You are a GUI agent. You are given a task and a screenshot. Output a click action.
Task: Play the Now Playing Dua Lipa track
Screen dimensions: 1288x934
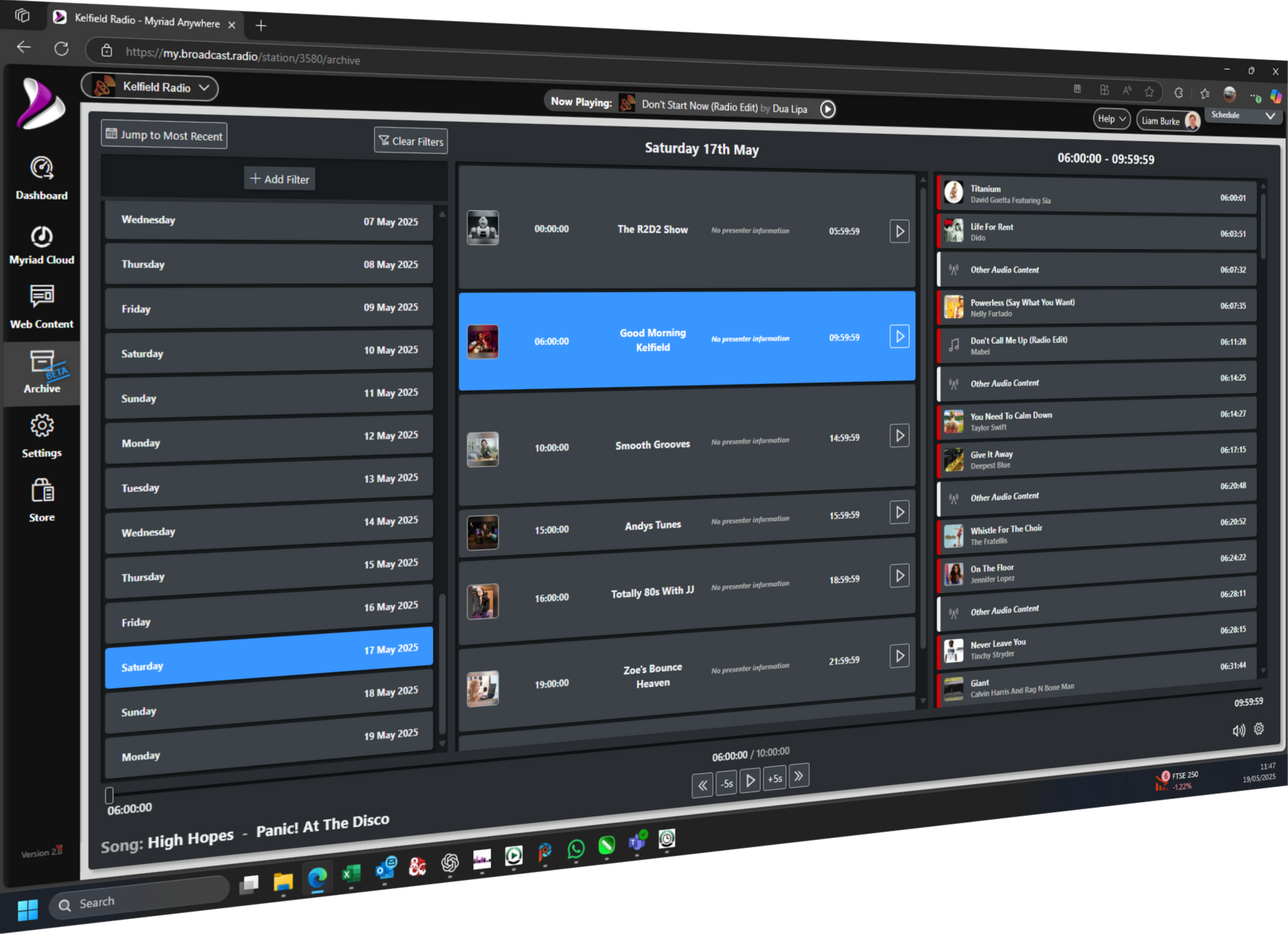pos(828,109)
